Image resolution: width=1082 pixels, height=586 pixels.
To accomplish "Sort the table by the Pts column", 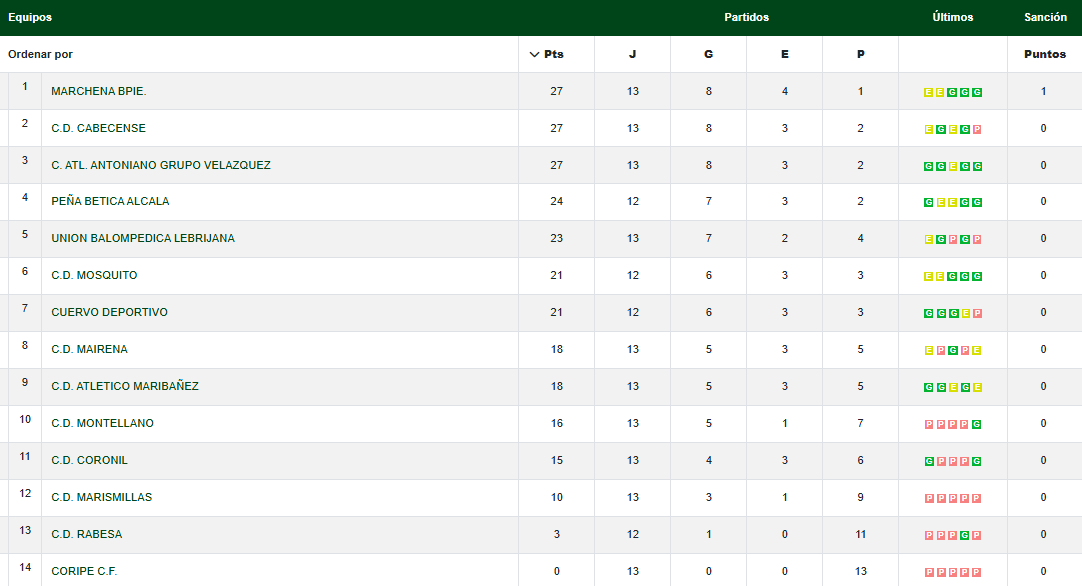I will click(x=555, y=54).
